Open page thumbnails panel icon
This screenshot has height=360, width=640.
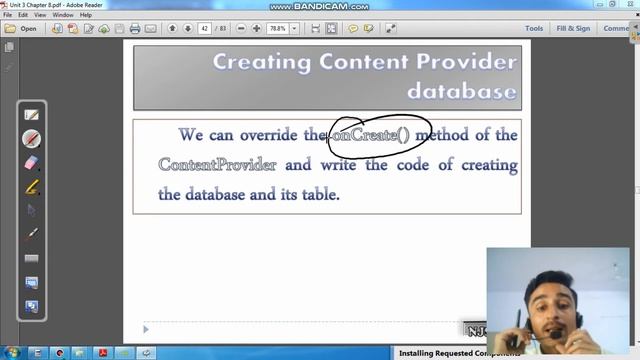pyautogui.click(x=9, y=47)
